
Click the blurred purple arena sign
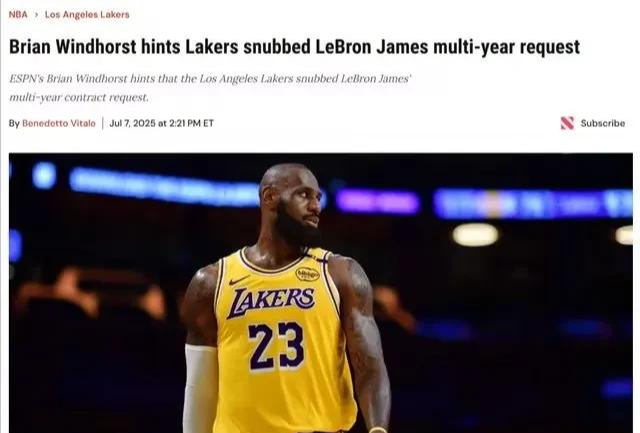[378, 202]
